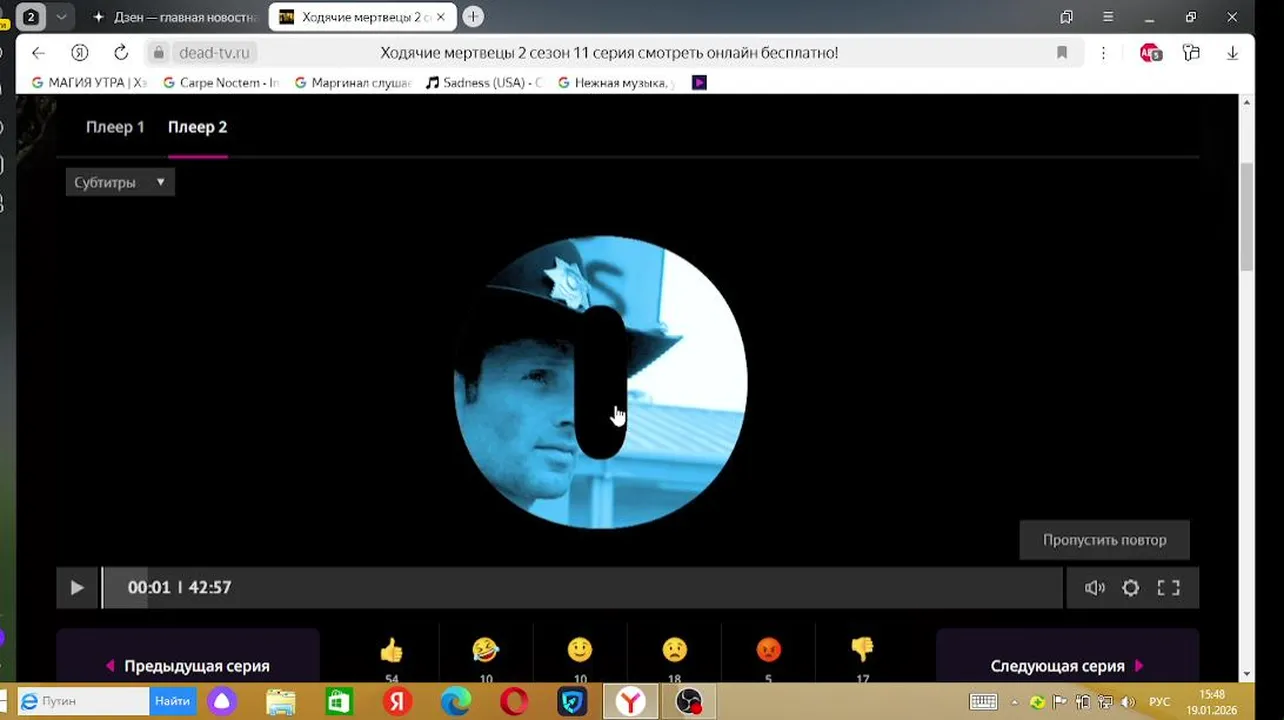Open the extensions icon next to downloads
This screenshot has width=1284, height=720.
[x=1191, y=53]
